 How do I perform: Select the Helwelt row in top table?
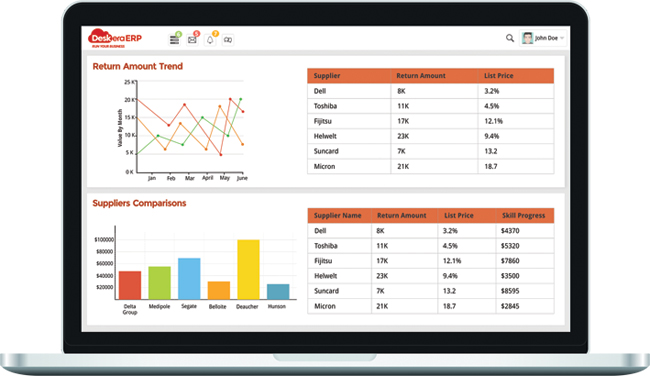[x=430, y=136]
